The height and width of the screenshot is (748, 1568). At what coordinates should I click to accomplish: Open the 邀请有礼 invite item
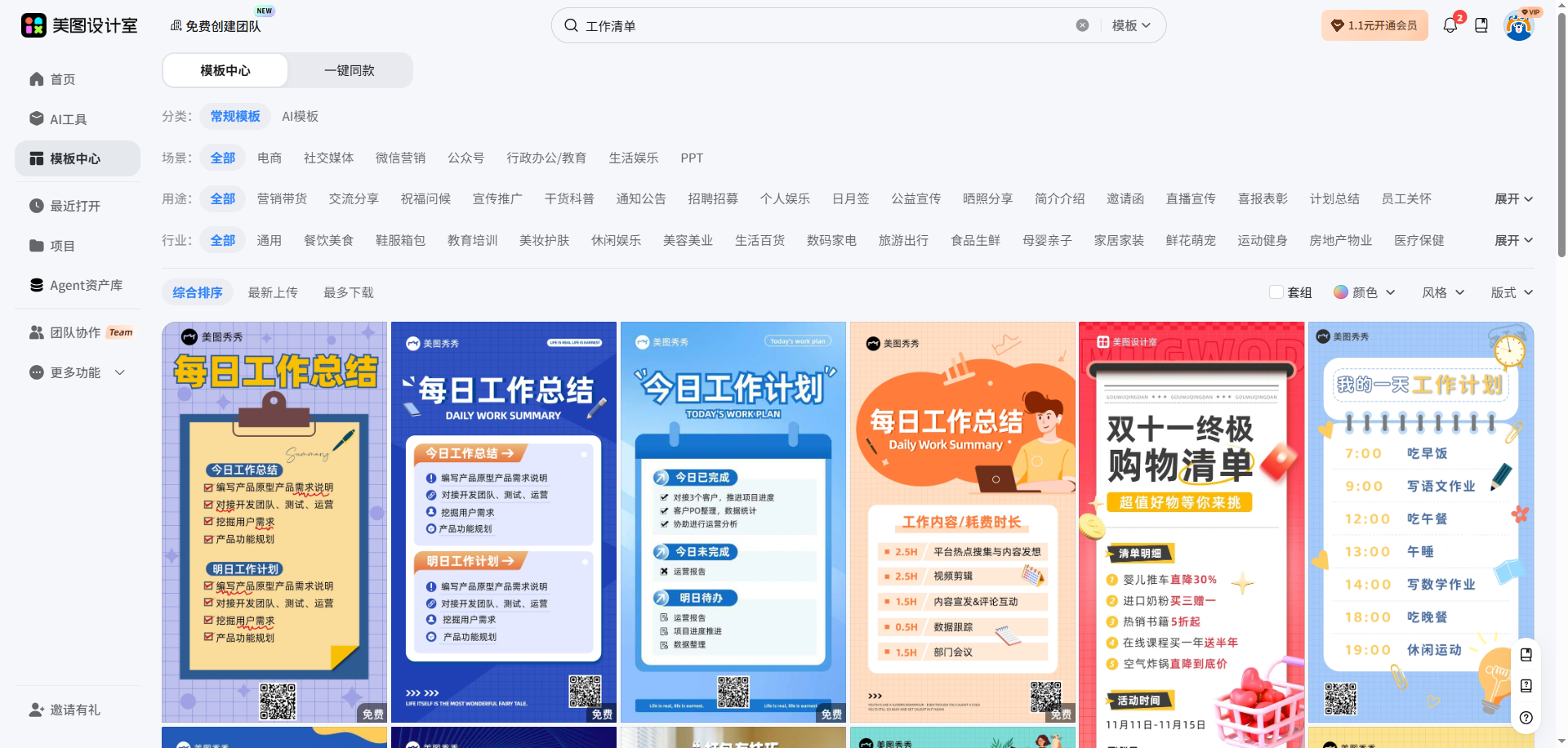tap(74, 710)
